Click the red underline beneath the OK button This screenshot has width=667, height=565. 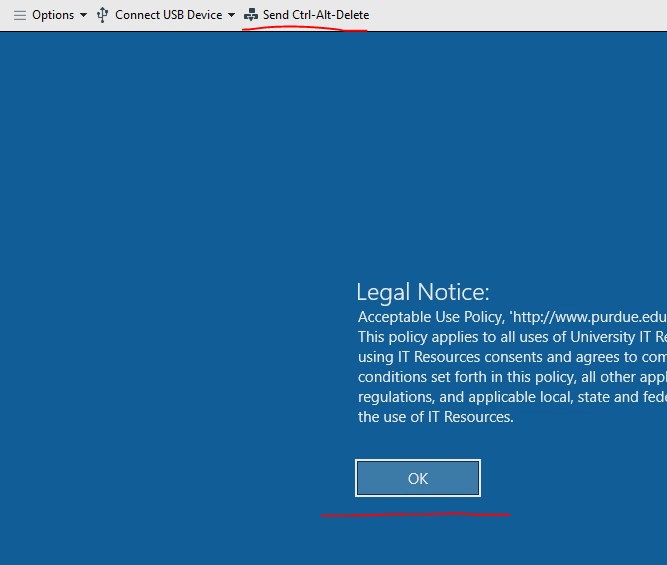pos(415,515)
